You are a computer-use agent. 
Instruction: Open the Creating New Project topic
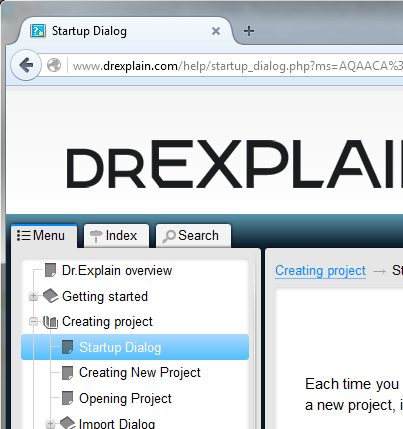point(140,373)
